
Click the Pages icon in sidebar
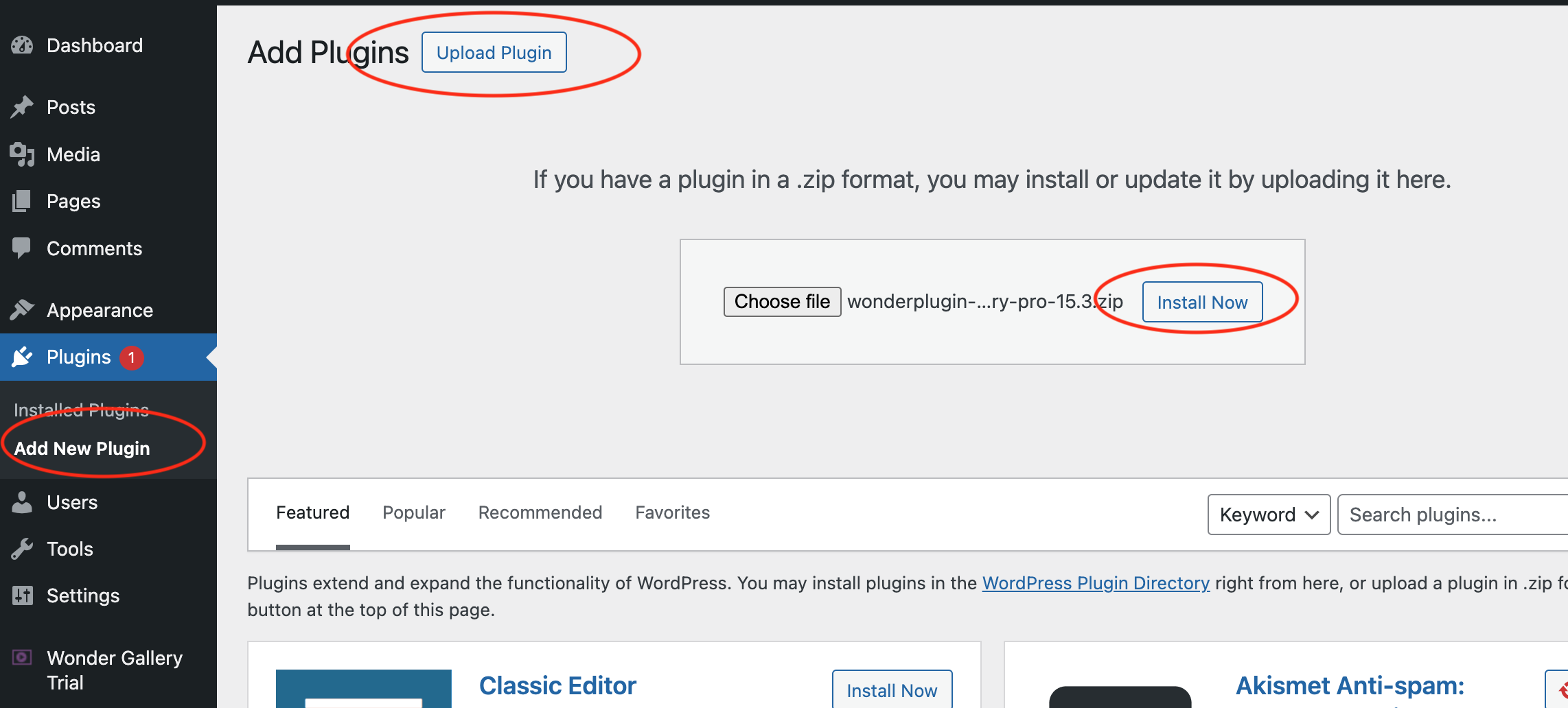pos(22,201)
